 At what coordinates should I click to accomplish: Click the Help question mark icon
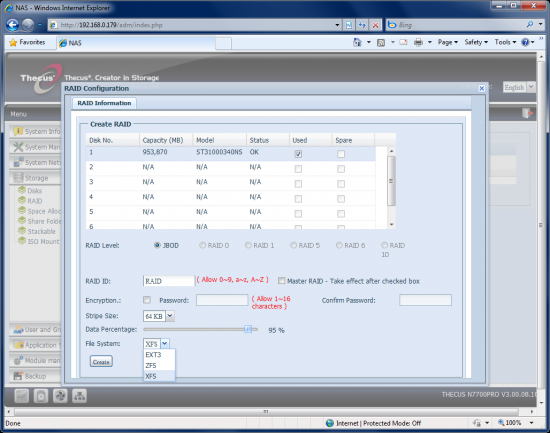pyautogui.click(x=525, y=42)
